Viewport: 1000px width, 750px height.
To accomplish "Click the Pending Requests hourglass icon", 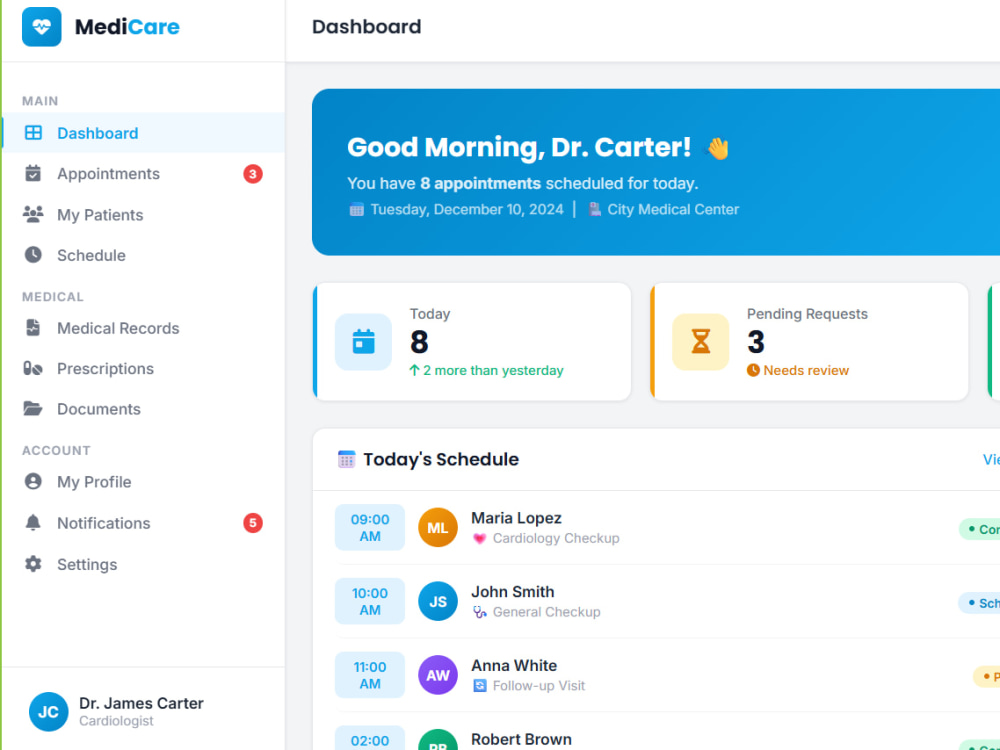I will pos(700,342).
